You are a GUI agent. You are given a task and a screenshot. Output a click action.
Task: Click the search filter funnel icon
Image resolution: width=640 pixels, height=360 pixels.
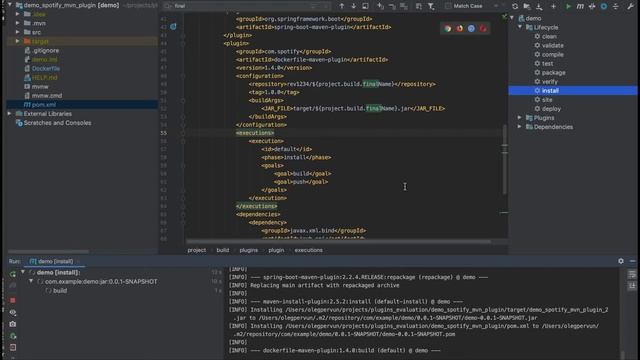tap(431, 6)
